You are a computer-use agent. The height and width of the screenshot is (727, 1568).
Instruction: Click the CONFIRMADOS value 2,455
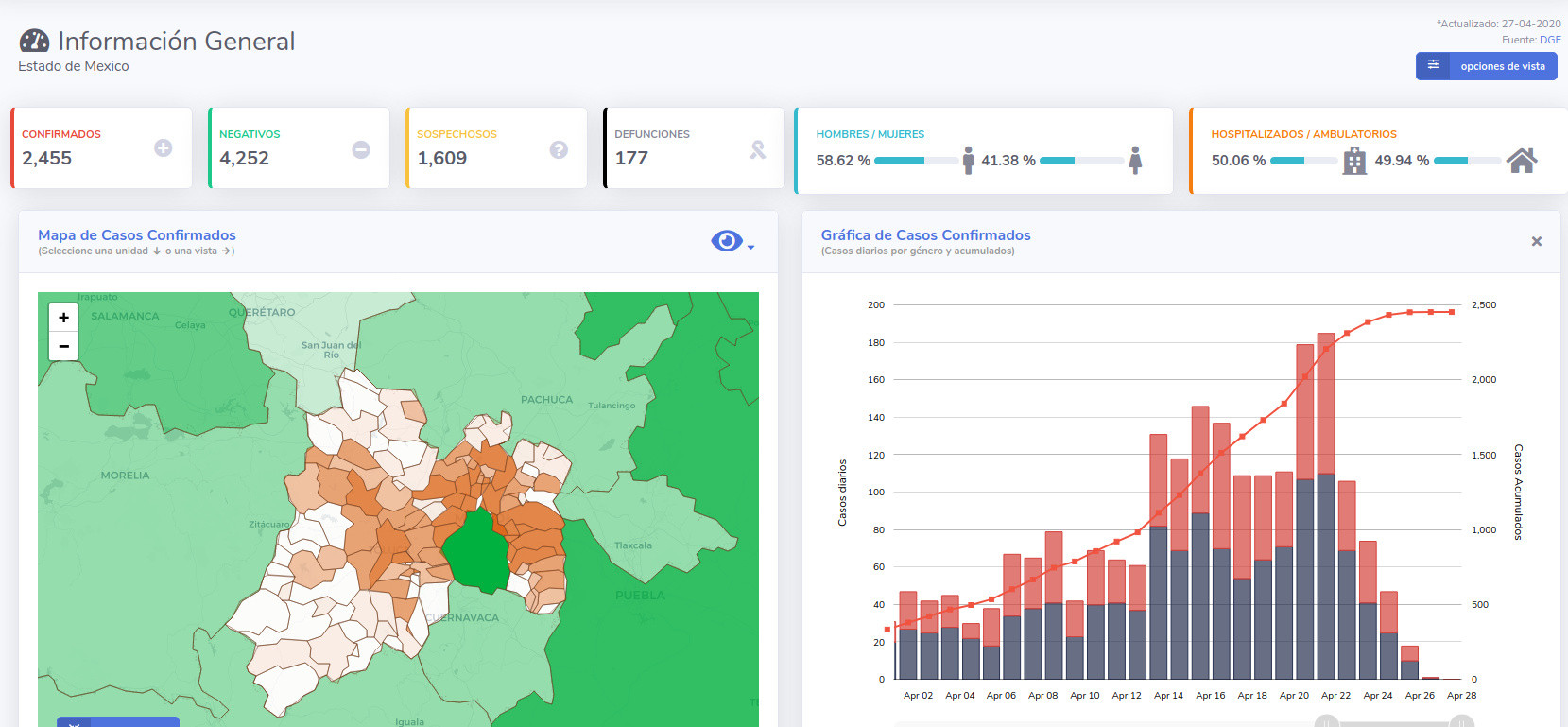(x=47, y=158)
